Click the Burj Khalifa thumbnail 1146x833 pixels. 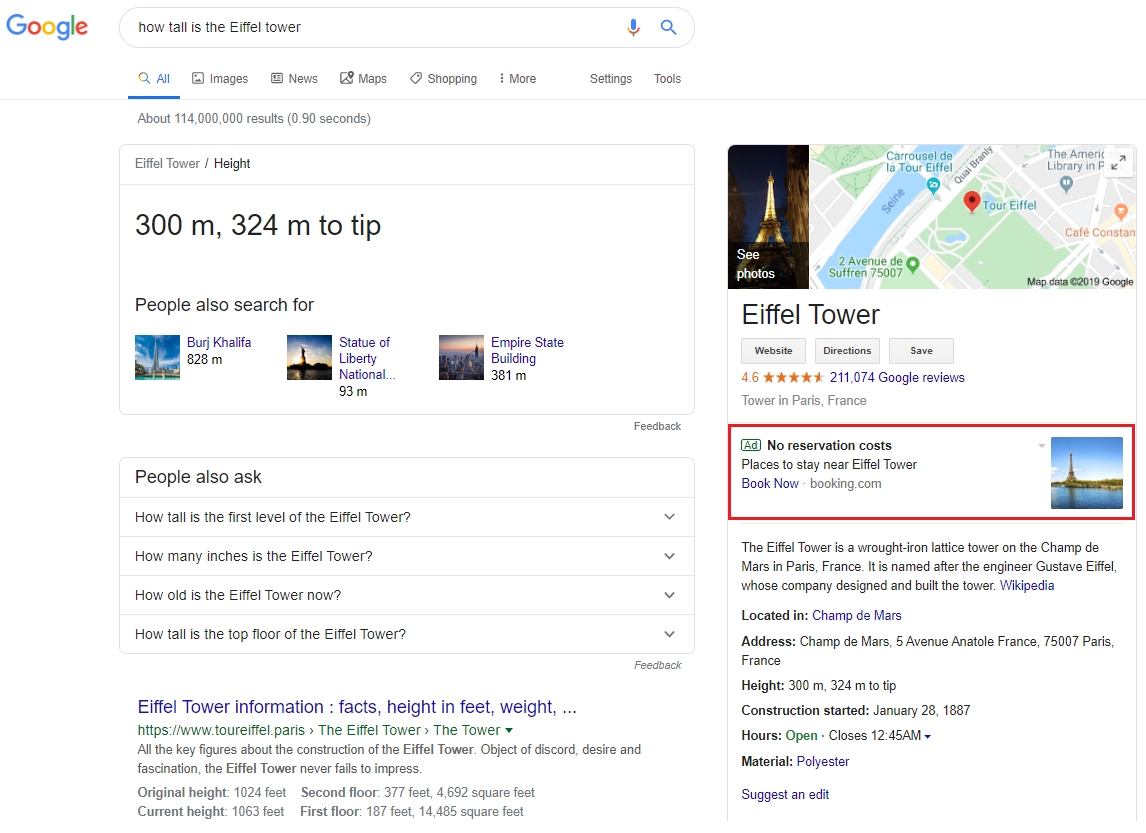coord(157,357)
